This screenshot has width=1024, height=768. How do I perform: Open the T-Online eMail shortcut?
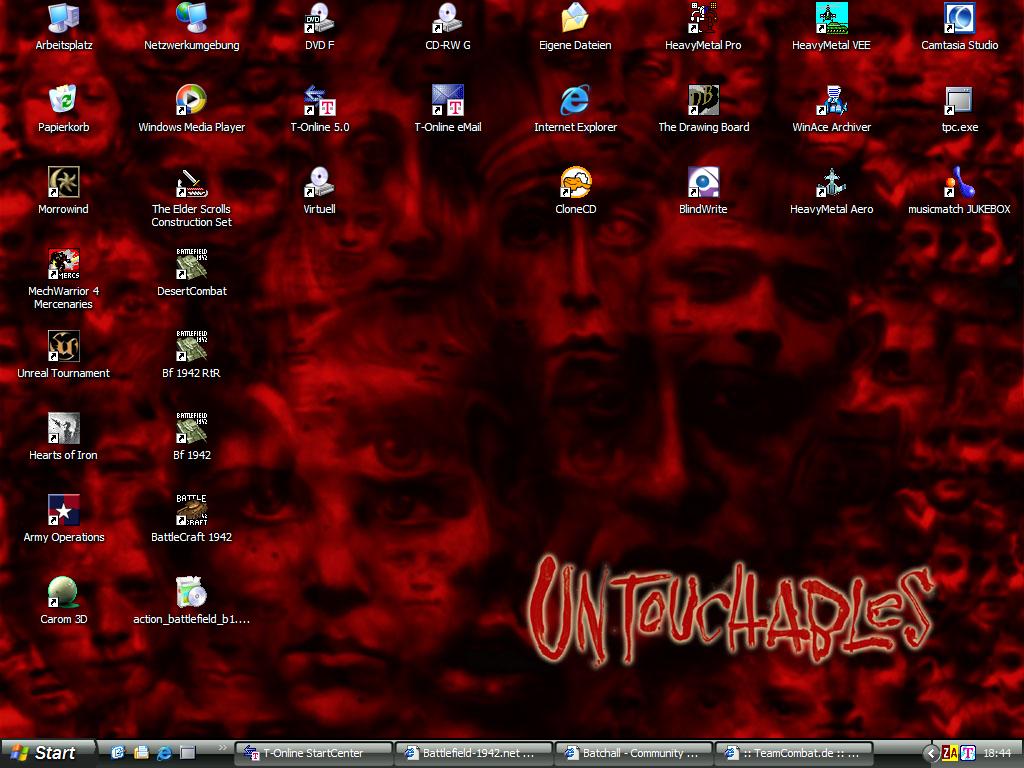447,108
